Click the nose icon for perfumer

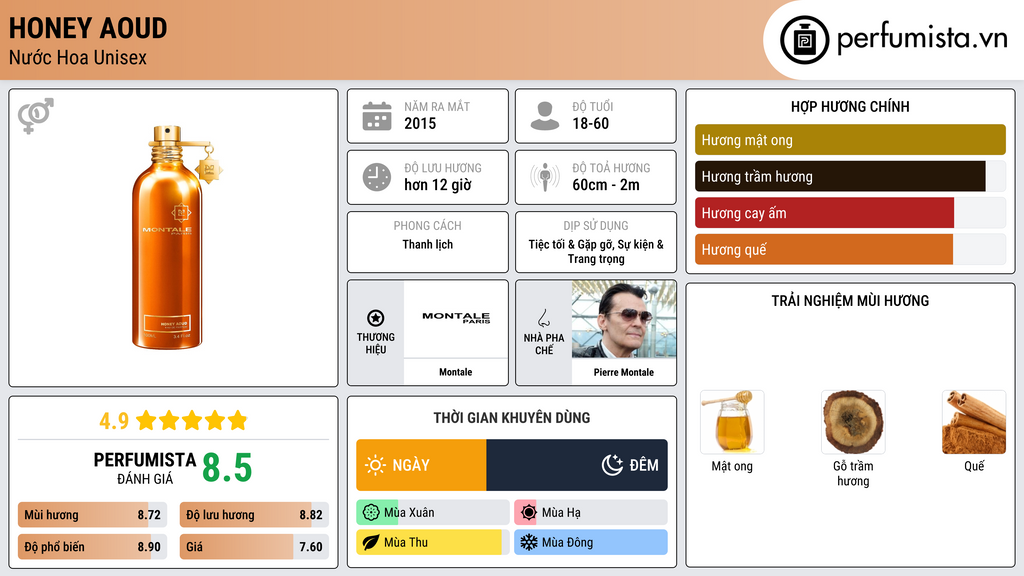pos(544,318)
